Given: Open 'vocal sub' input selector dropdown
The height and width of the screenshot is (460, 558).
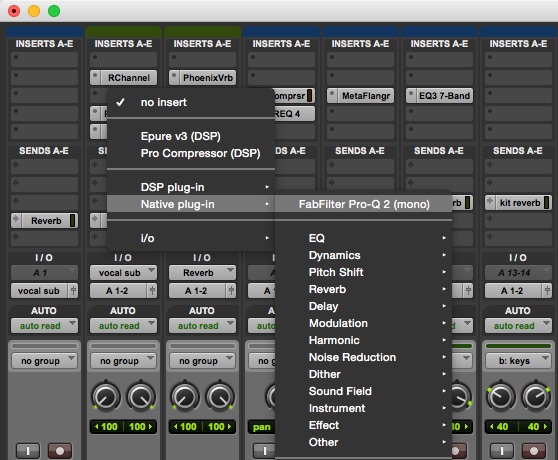Looking at the screenshot, I should (x=123, y=273).
